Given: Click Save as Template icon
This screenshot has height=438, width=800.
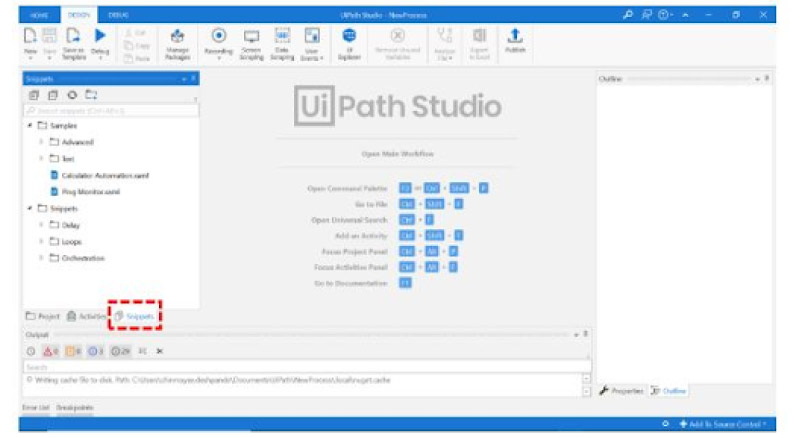Looking at the screenshot, I should tap(73, 43).
